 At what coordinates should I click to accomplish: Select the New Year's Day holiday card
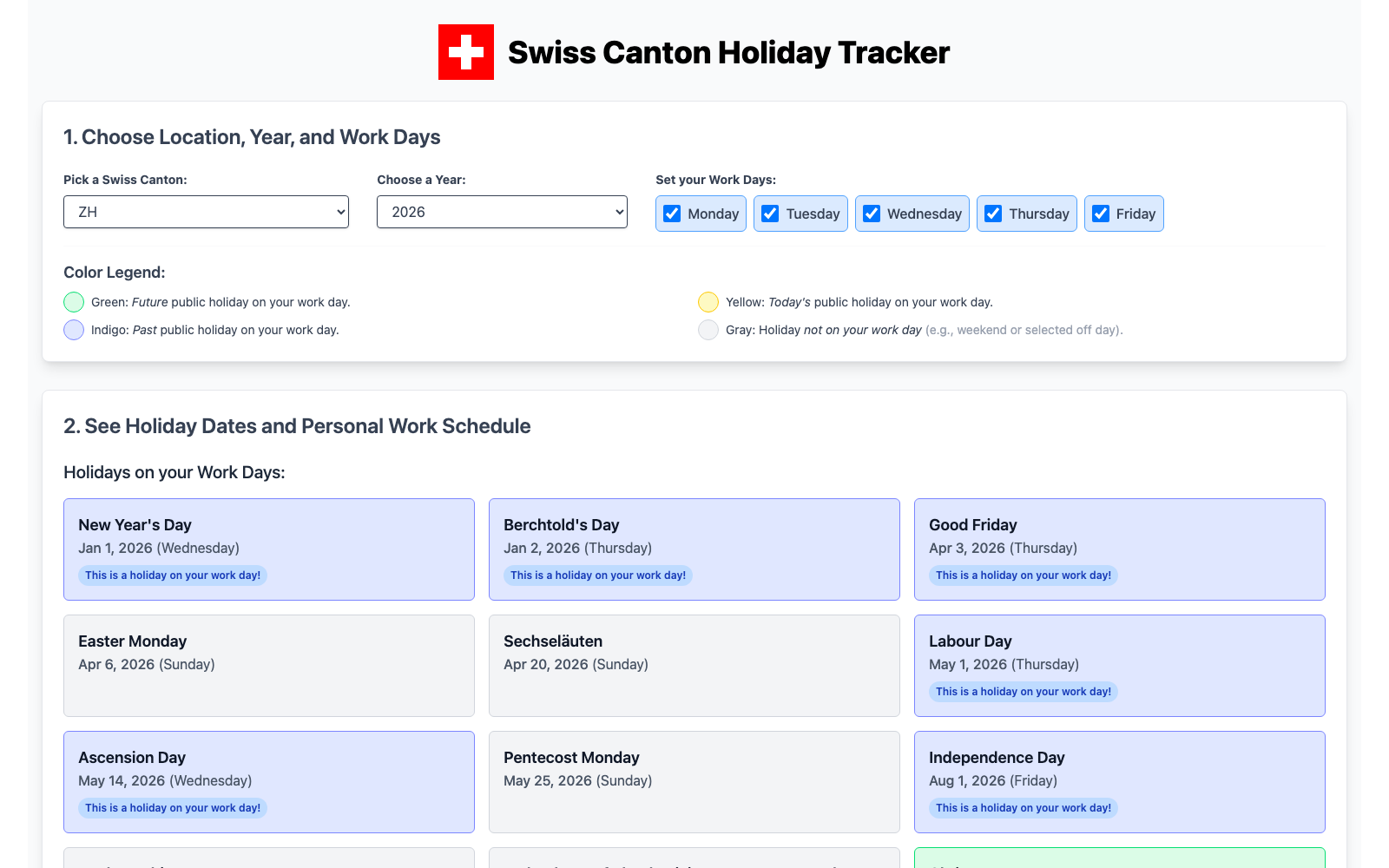(x=269, y=549)
